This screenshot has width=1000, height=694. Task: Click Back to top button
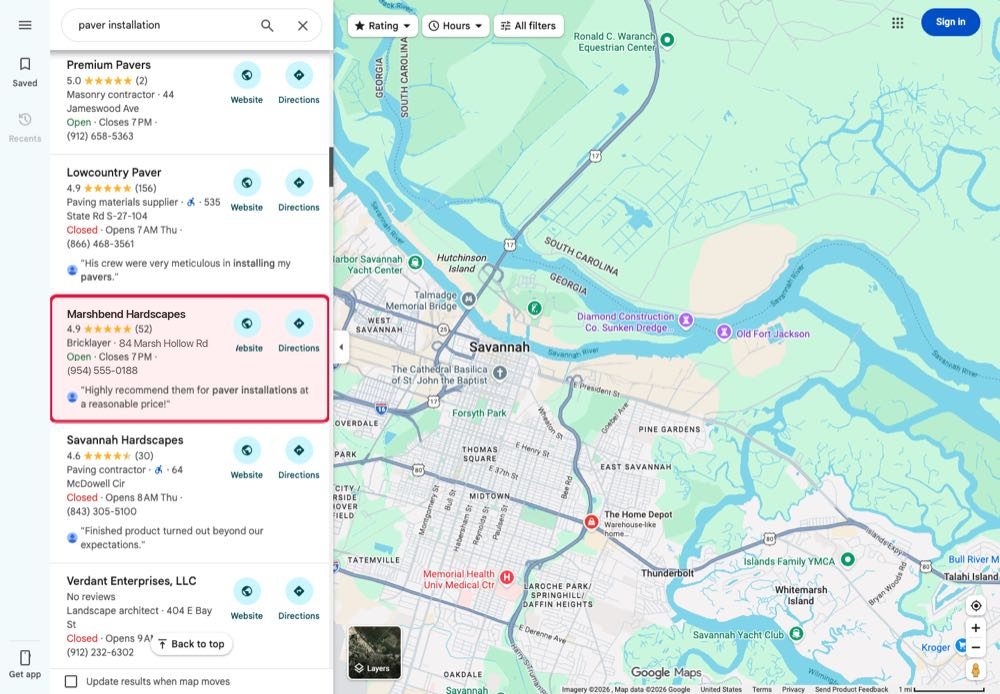click(191, 644)
